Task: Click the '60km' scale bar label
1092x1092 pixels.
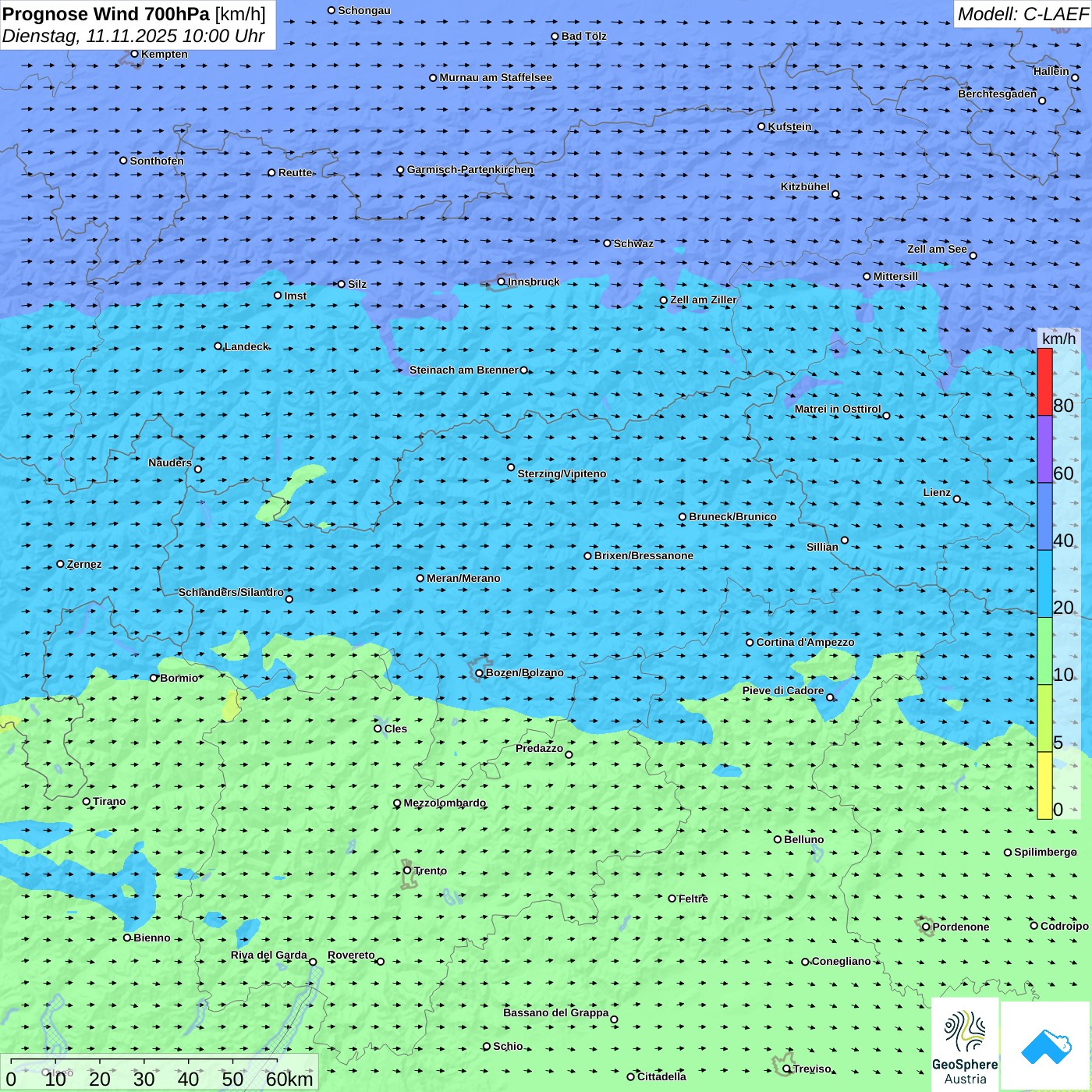Action: pyautogui.click(x=289, y=1079)
